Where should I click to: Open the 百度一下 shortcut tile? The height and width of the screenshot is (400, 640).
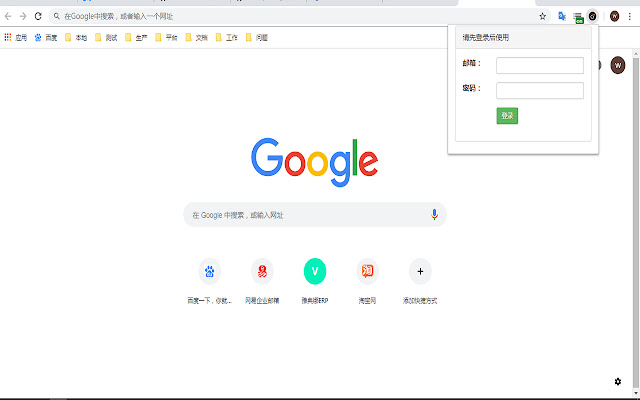[209, 282]
